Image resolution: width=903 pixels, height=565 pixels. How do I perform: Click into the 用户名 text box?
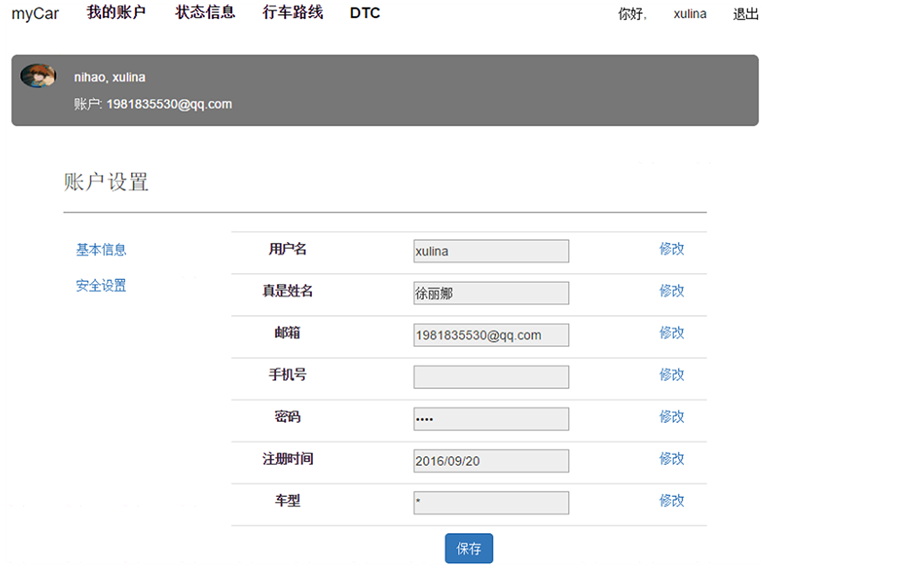click(x=491, y=251)
